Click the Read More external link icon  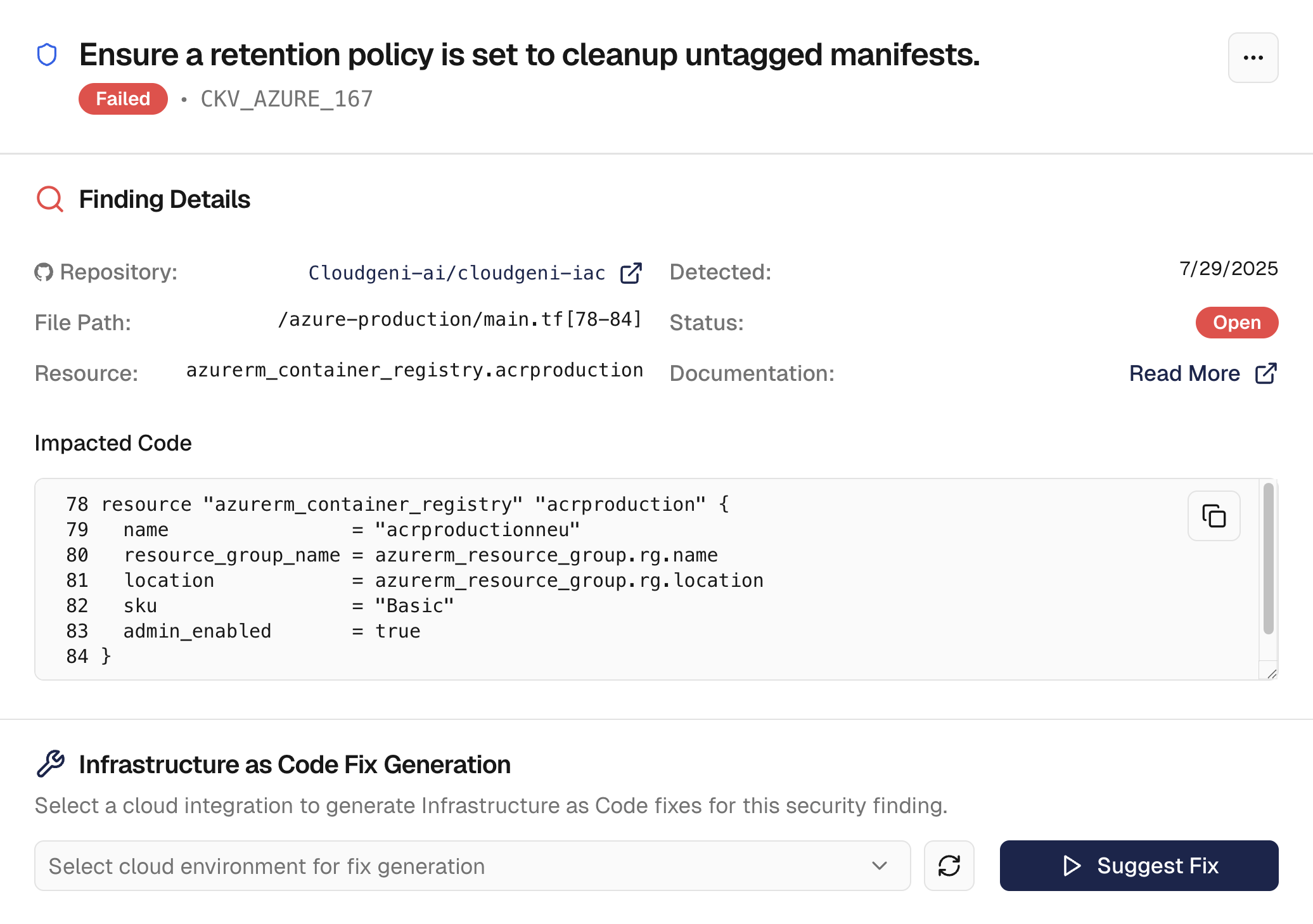click(x=1265, y=373)
